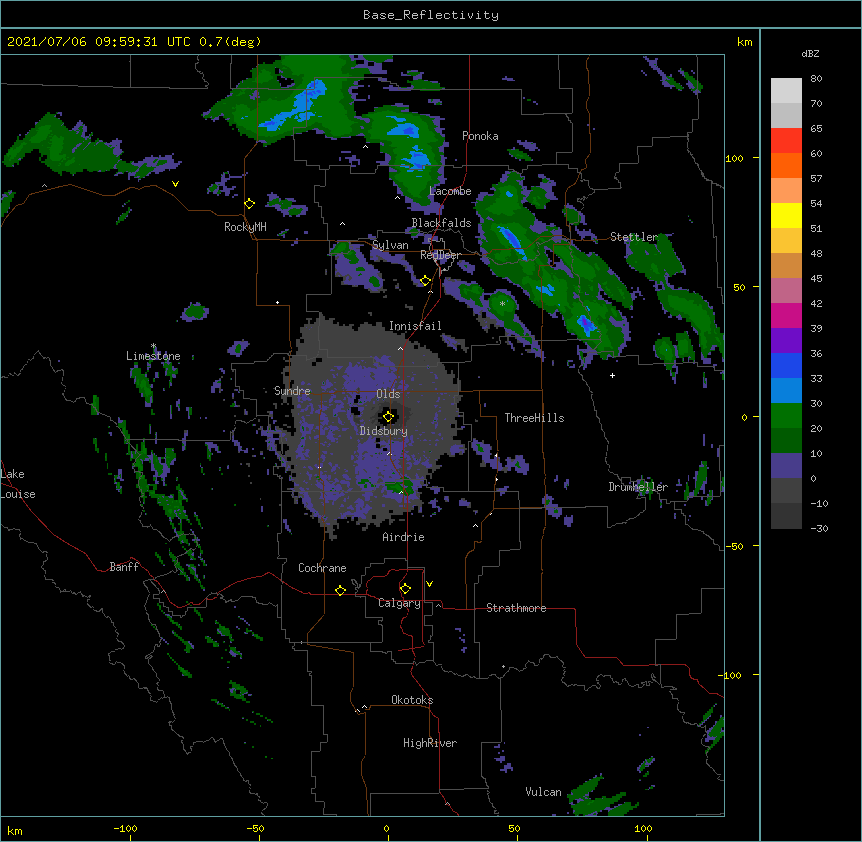Click the radar site diamond marker above Didsbury
862x842 pixels.
point(388,417)
